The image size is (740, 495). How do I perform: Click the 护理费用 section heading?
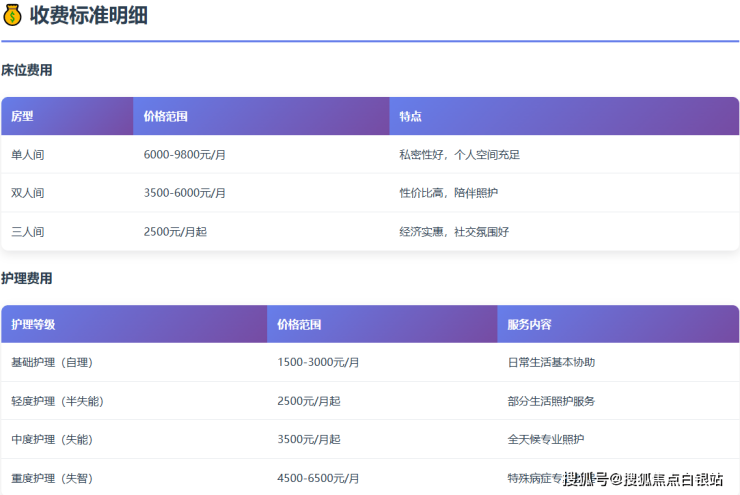[27, 279]
